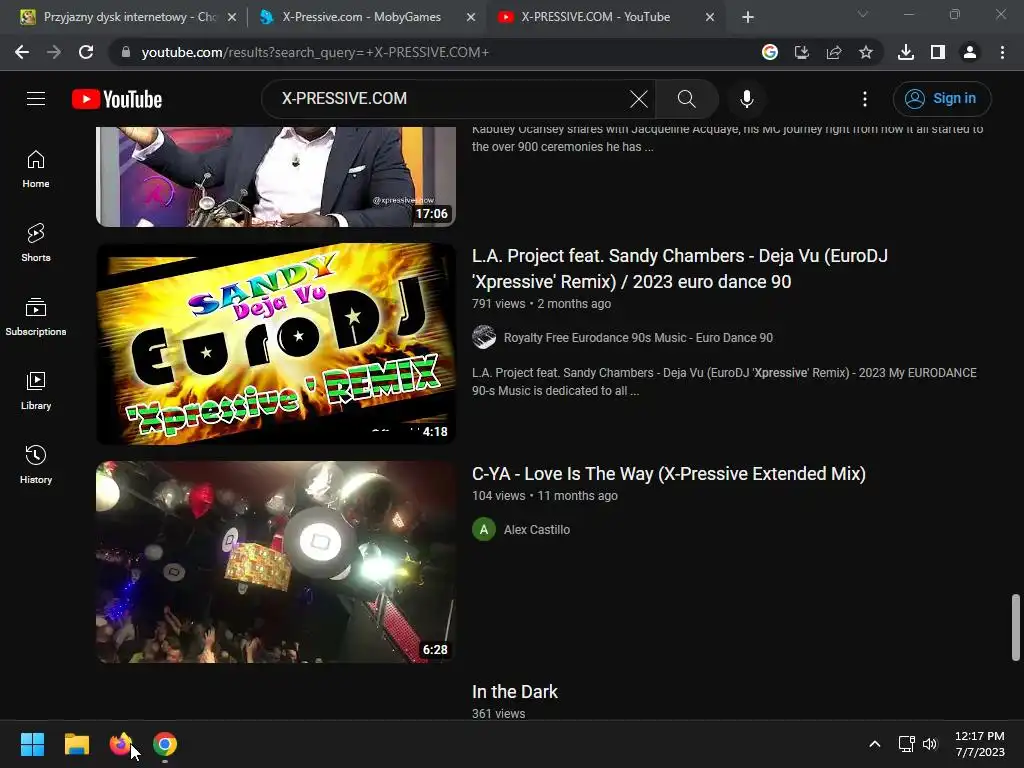
Task: Start voice search with the microphone icon
Action: 747,99
